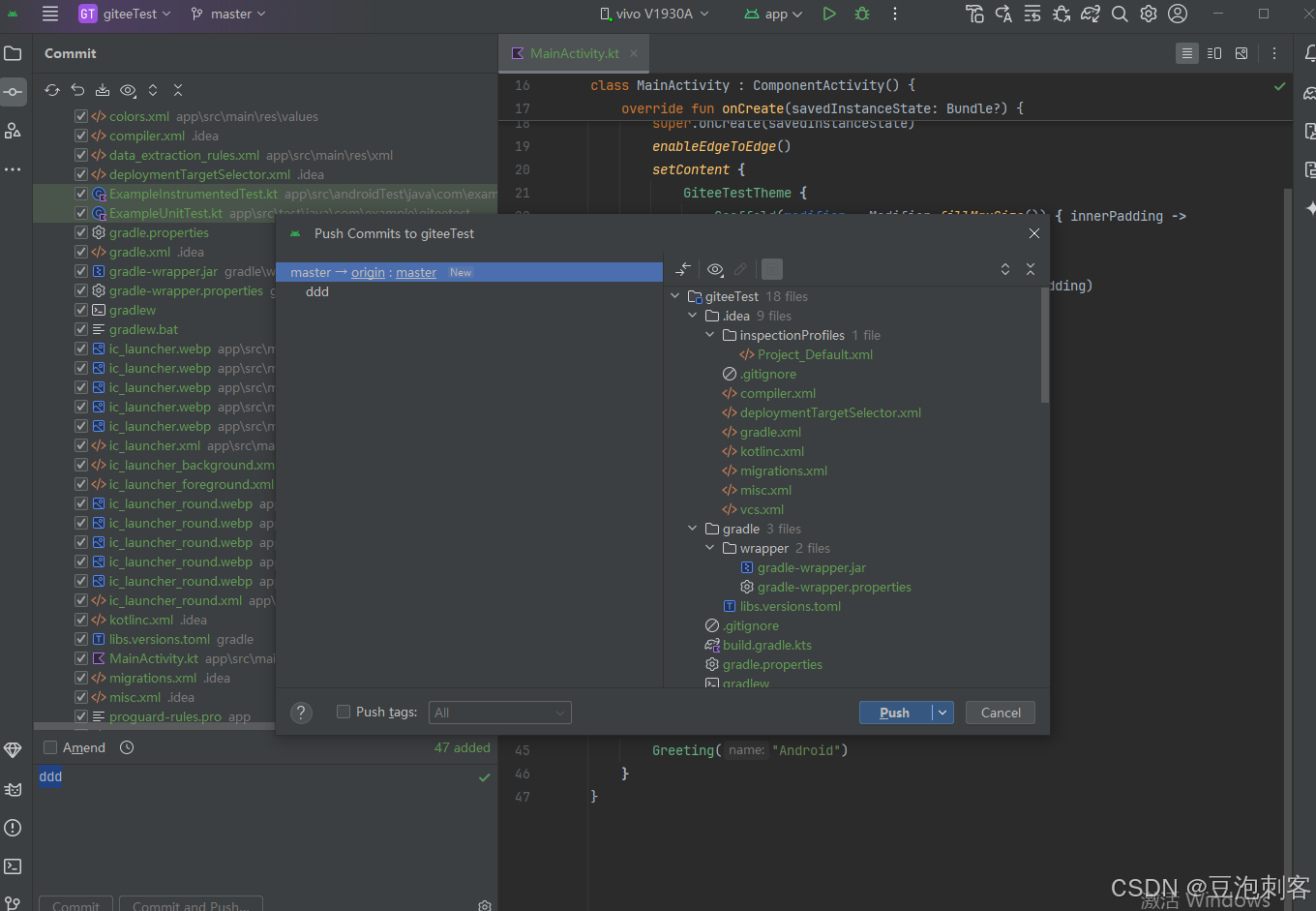Collapse all files in push dialog tree

pos(1031,269)
